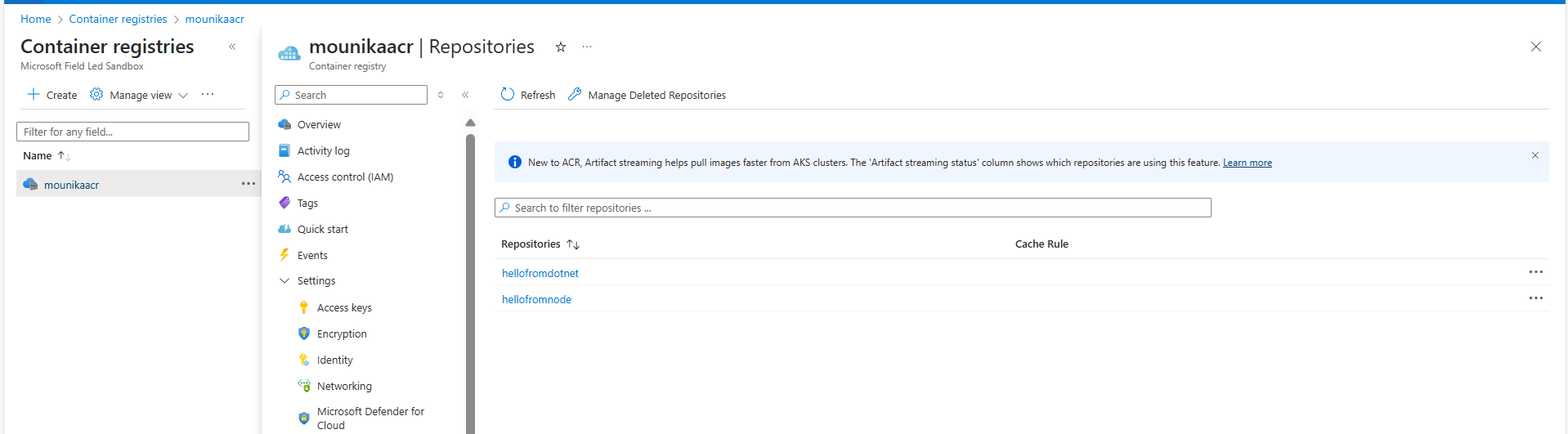This screenshot has width=1568, height=434.
Task: Open Identity settings
Action: (x=334, y=360)
